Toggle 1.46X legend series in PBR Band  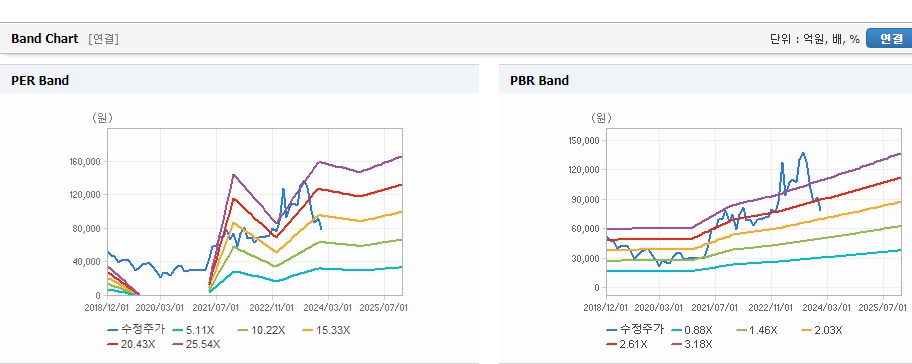tap(756, 330)
